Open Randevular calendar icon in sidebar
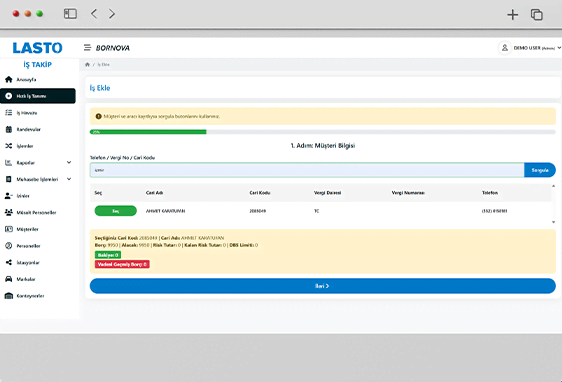This screenshot has width=562, height=382. click(x=9, y=129)
